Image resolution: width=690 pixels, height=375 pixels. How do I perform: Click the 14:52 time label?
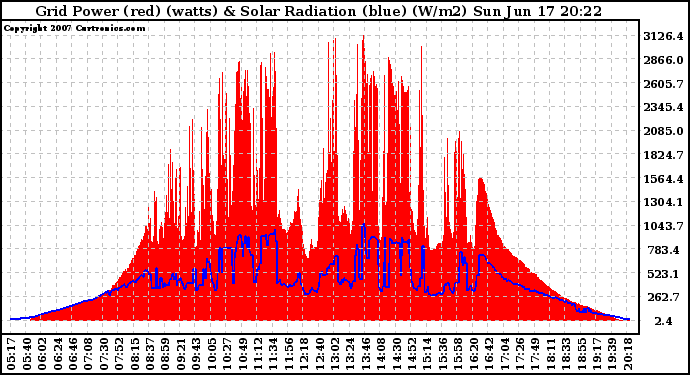411,354
